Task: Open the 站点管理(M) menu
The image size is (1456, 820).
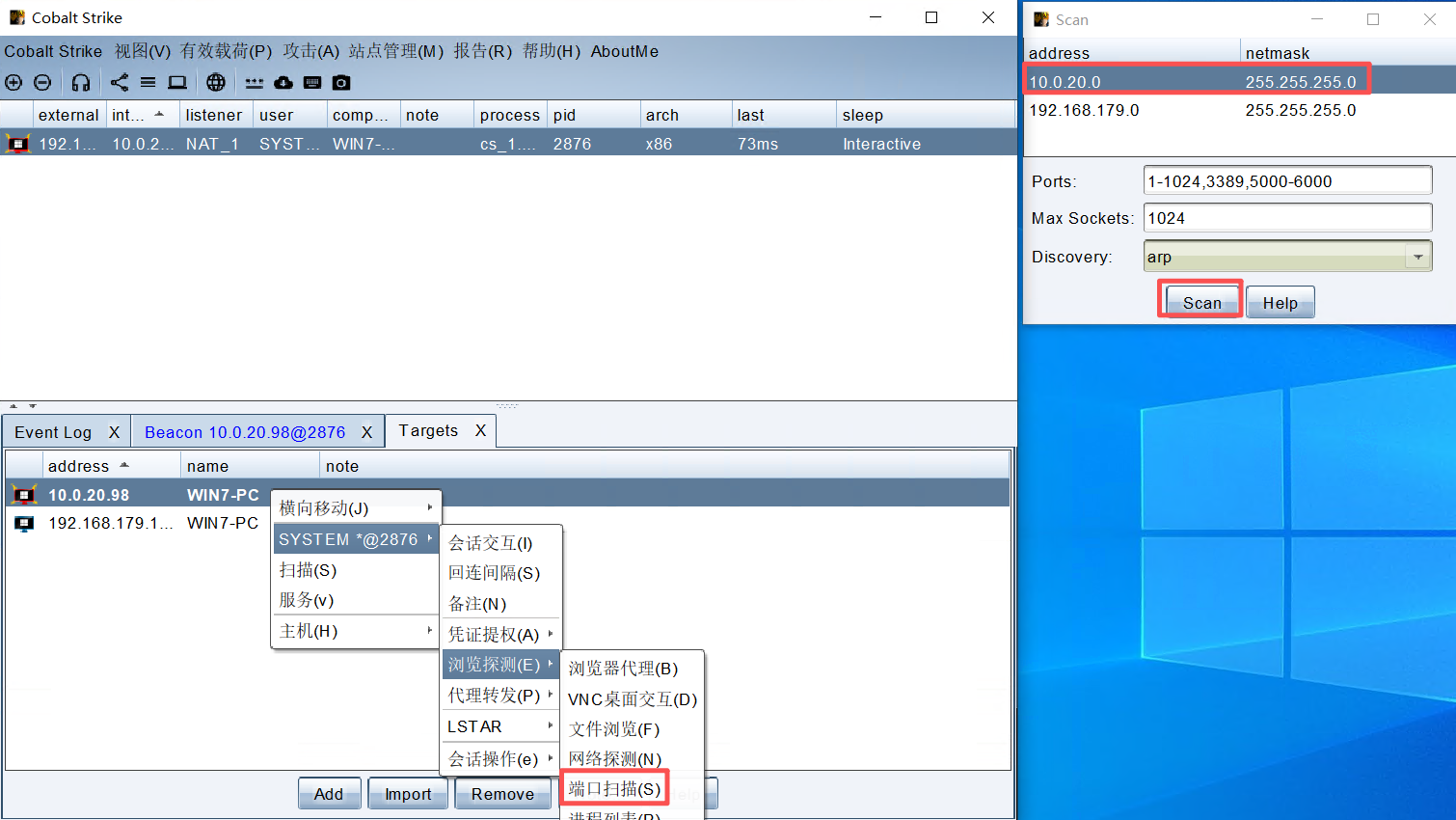Action: pos(396,51)
